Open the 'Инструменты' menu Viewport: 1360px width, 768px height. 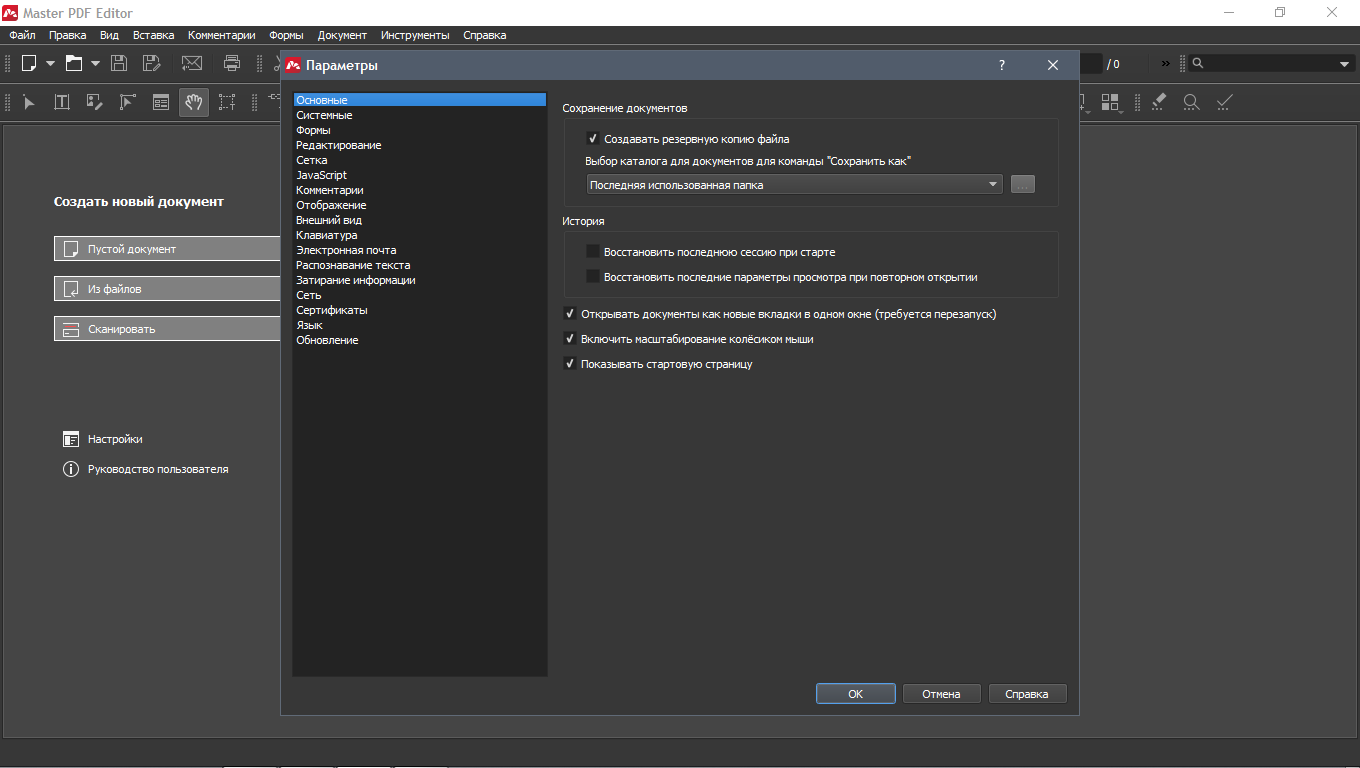(415, 35)
